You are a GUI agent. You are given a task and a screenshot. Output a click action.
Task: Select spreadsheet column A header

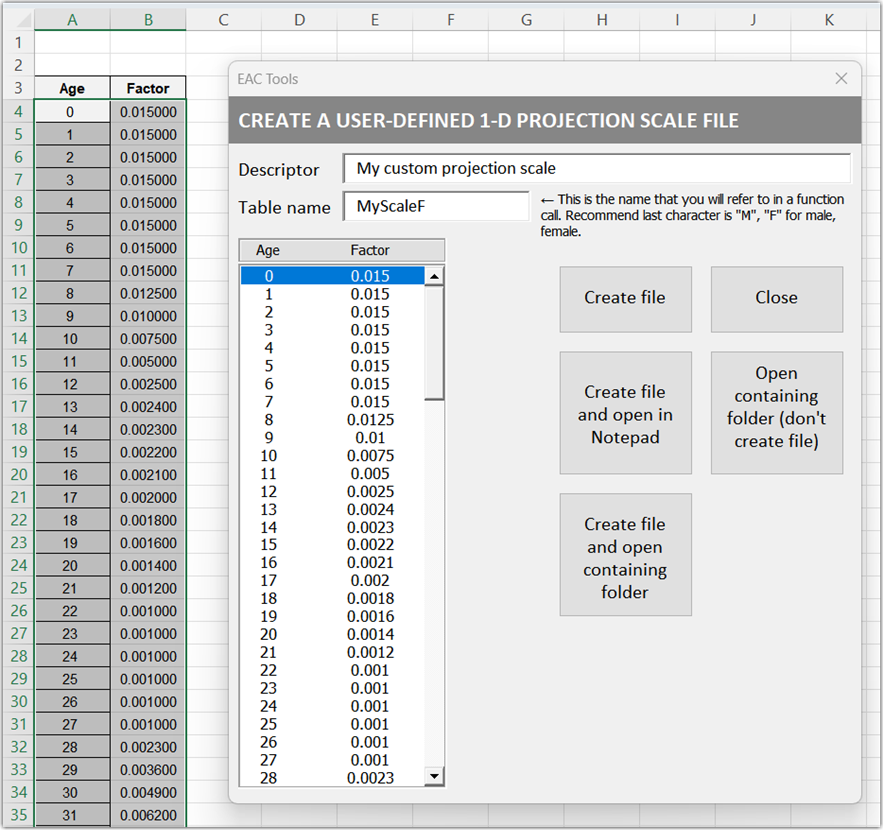(x=72, y=20)
